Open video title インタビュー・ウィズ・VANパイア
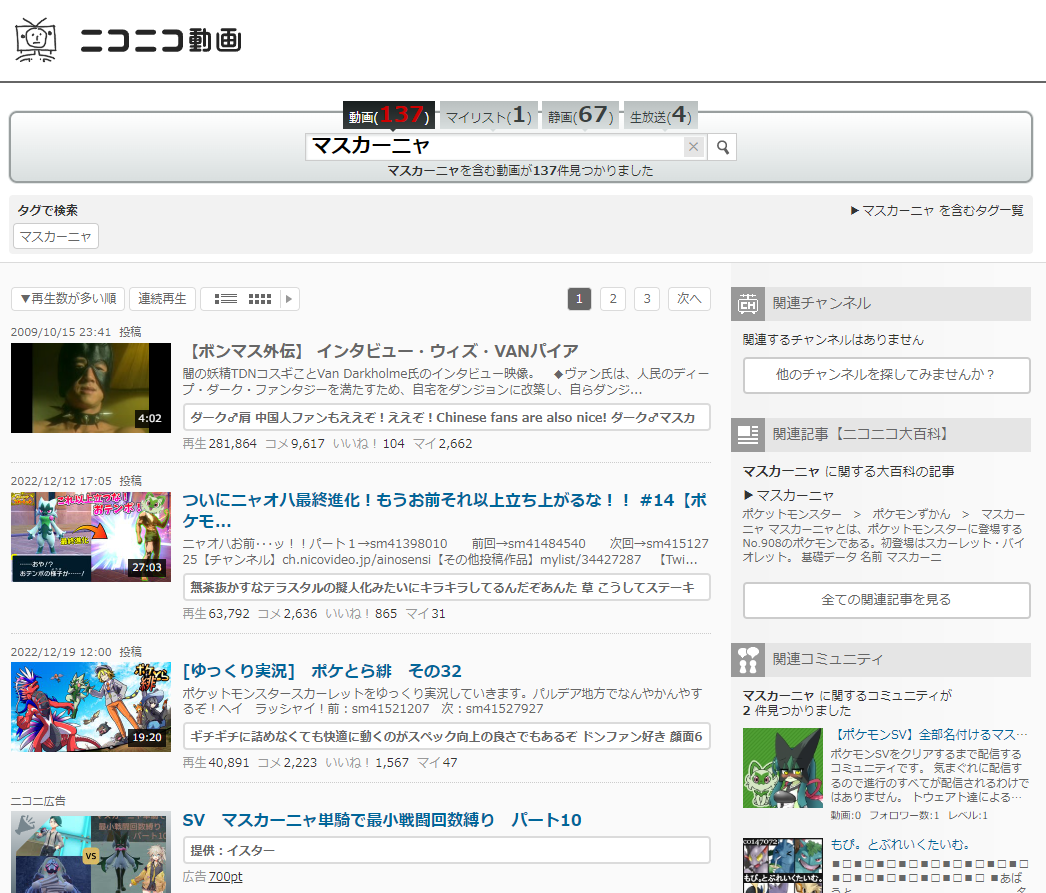The height and width of the screenshot is (893, 1046). click(381, 351)
